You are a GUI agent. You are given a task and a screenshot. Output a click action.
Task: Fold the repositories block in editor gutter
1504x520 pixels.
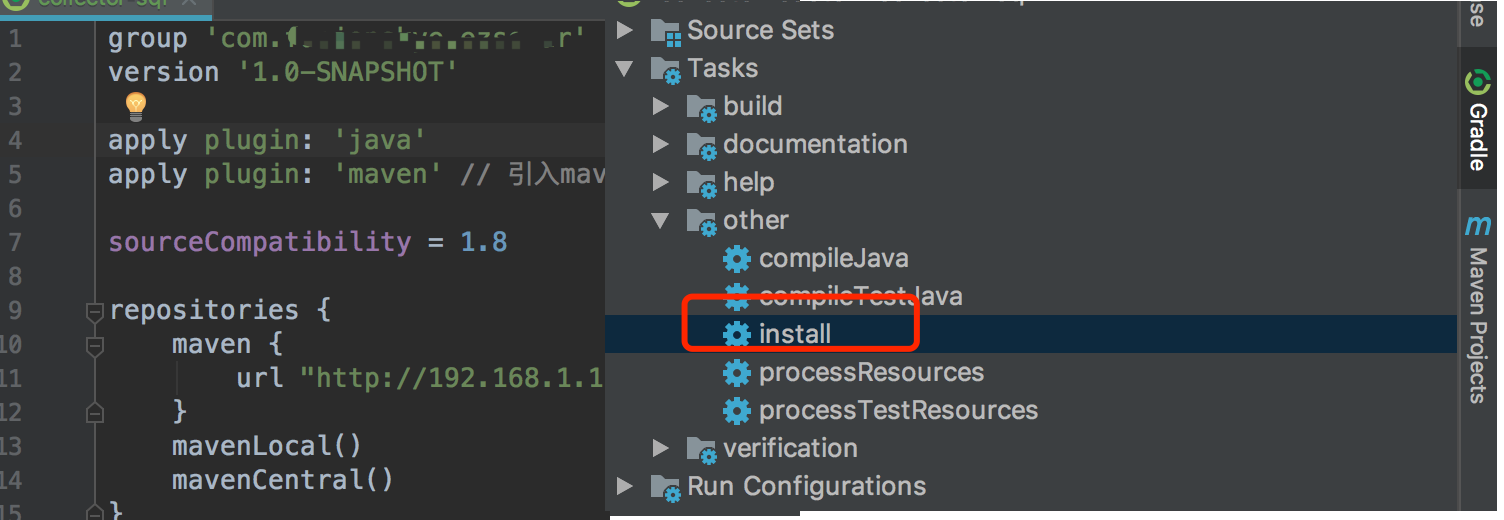[x=95, y=312]
